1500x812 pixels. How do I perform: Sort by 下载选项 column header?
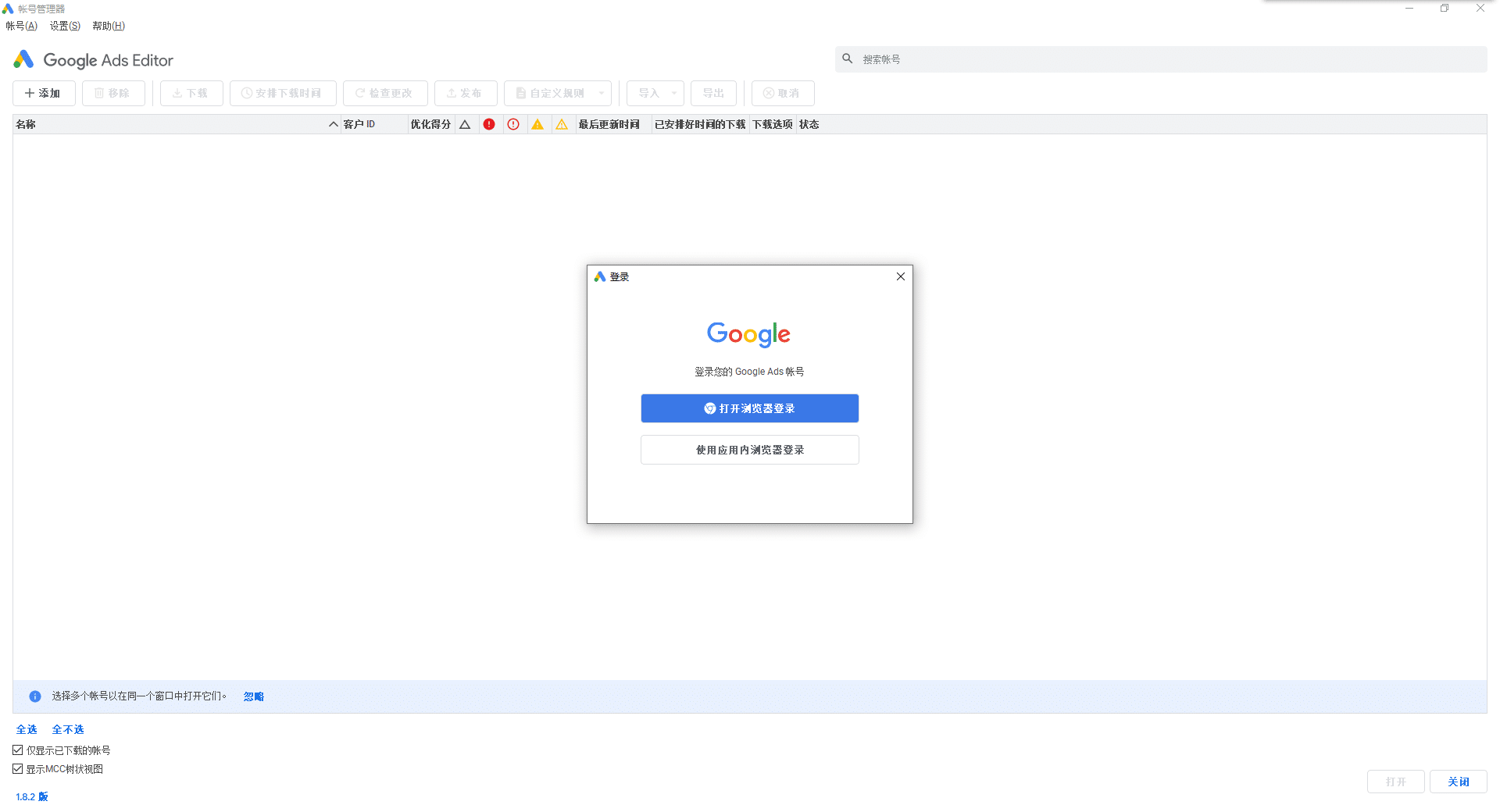(x=773, y=124)
